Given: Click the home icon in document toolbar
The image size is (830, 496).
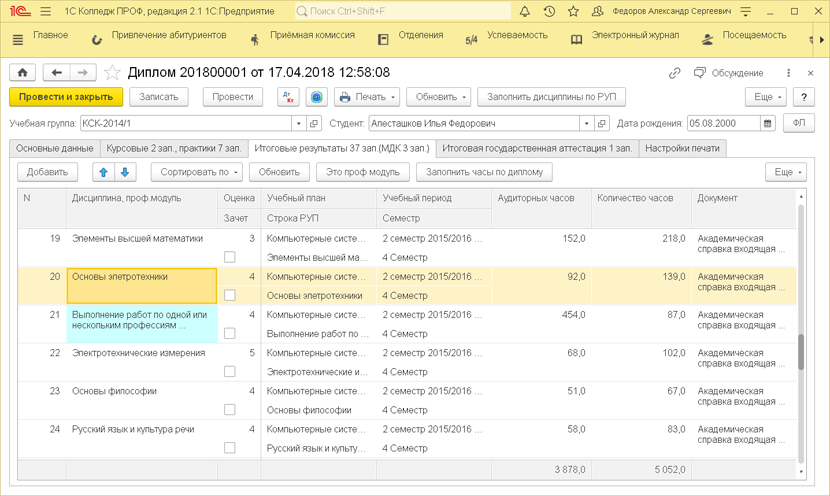Looking at the screenshot, I should [22, 73].
